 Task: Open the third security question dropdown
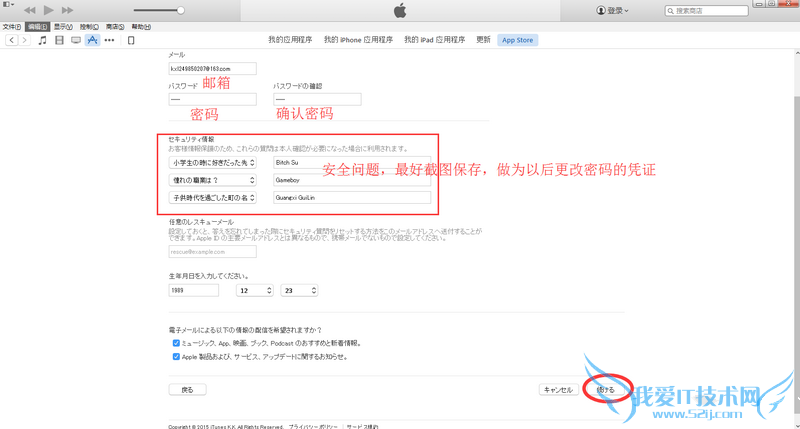tap(212, 197)
